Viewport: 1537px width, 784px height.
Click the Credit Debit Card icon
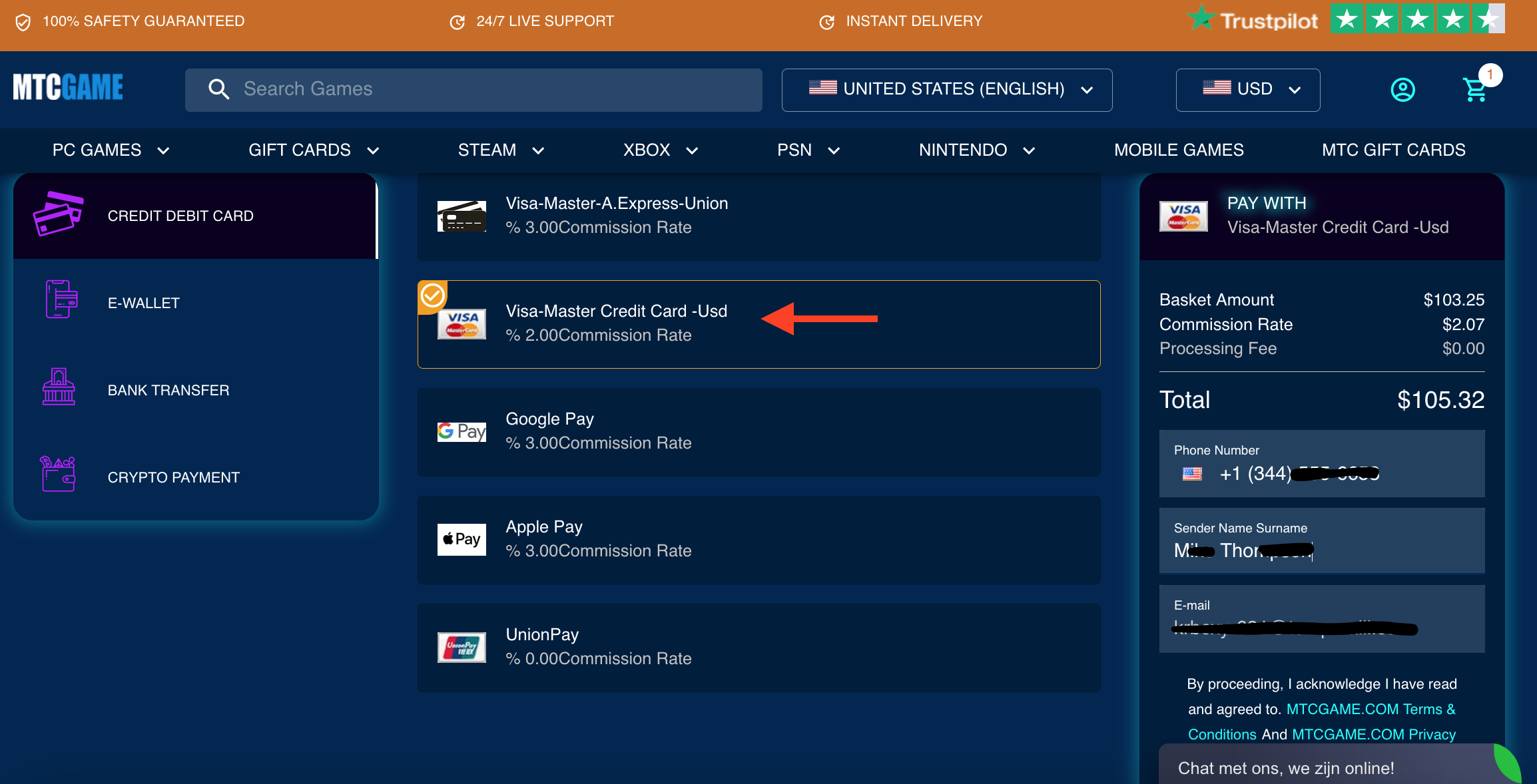(58, 214)
